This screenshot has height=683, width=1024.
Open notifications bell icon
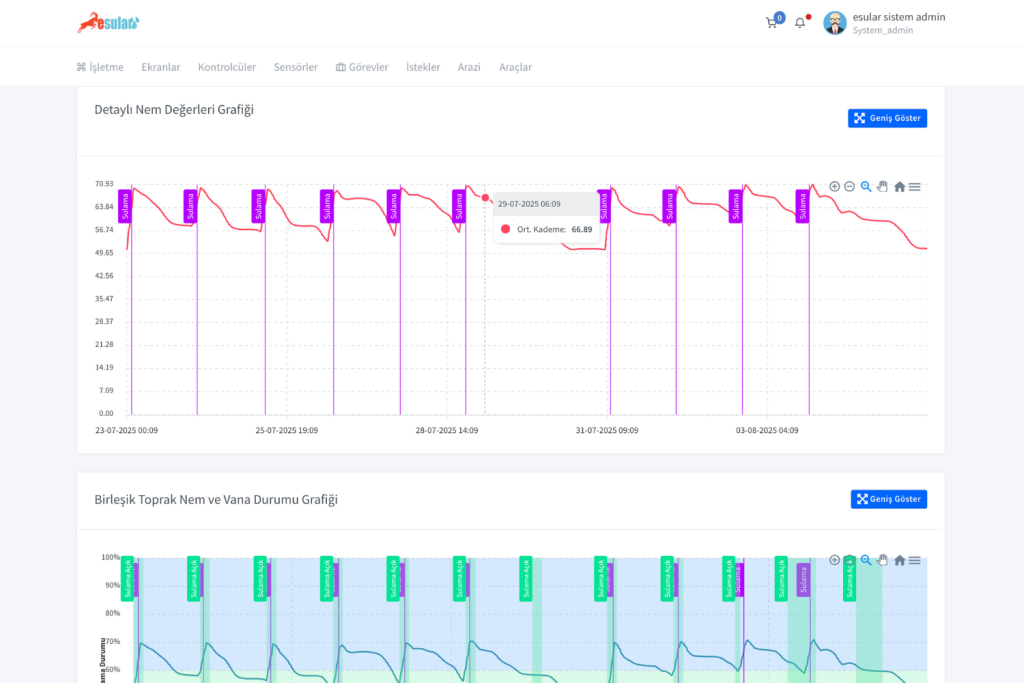tap(800, 23)
